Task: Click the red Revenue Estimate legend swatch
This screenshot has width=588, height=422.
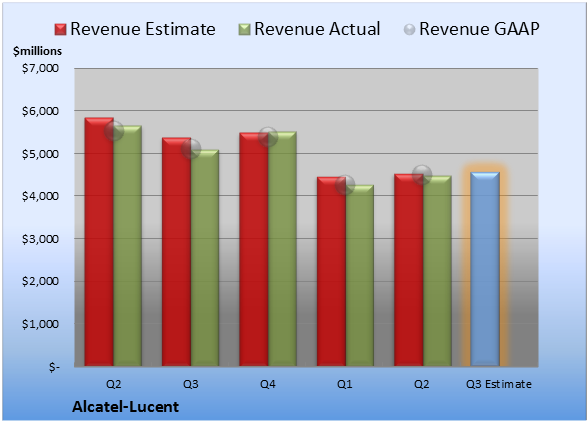Action: 60,30
